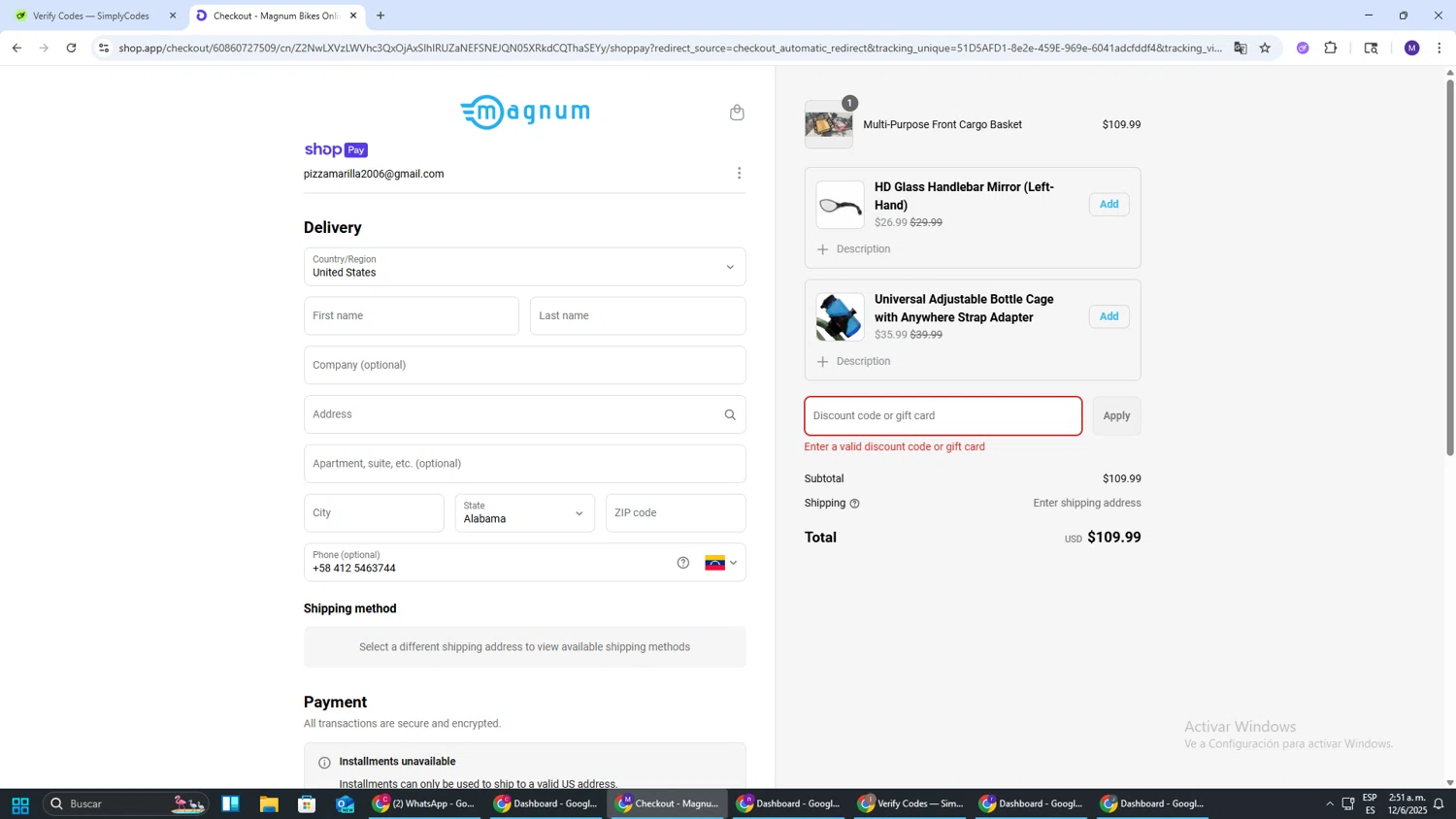Image resolution: width=1456 pixels, height=819 pixels.
Task: Open the shopping bag cart icon
Action: tap(737, 113)
